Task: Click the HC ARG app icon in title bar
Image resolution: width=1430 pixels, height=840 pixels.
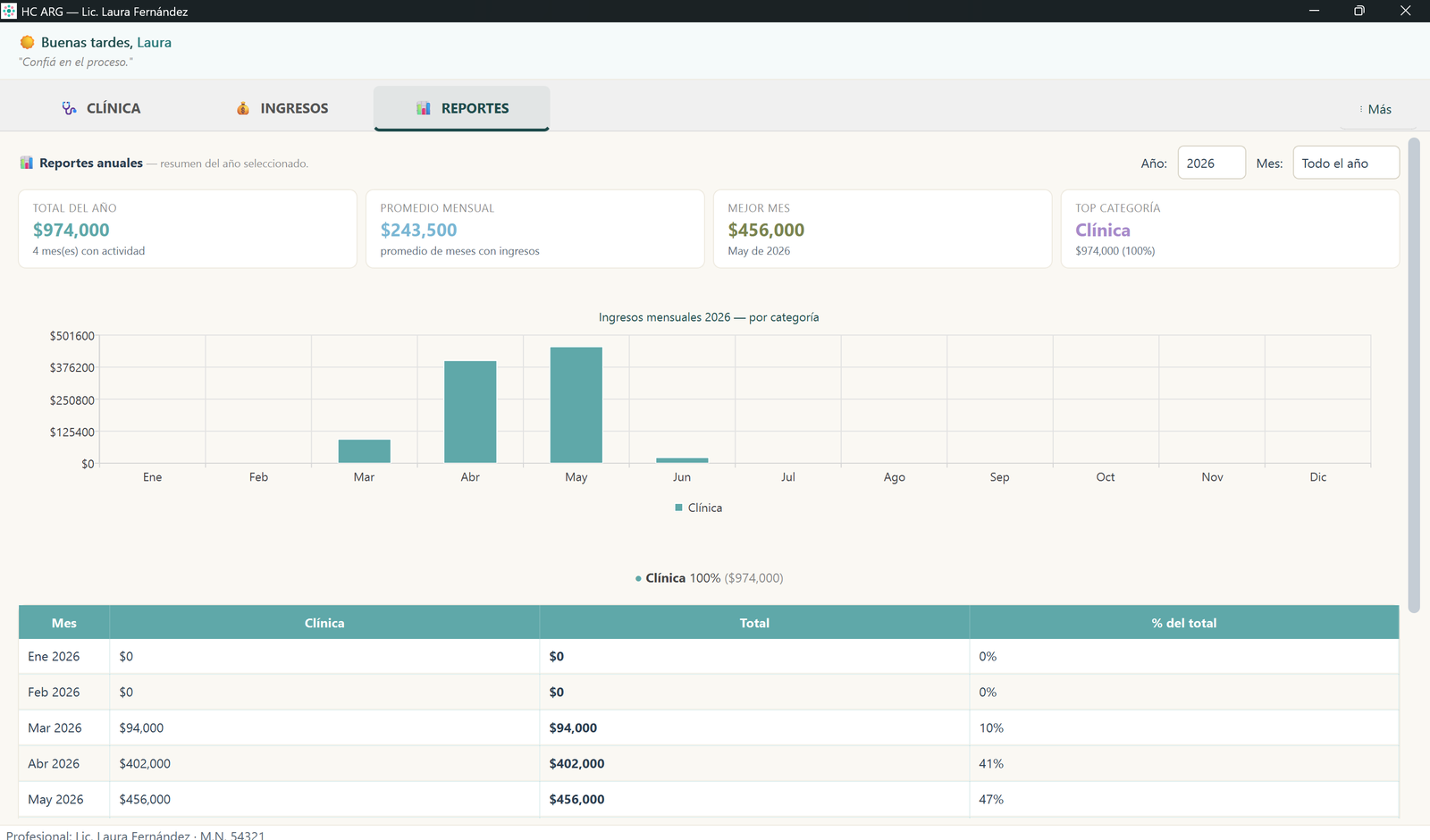Action: [9, 11]
